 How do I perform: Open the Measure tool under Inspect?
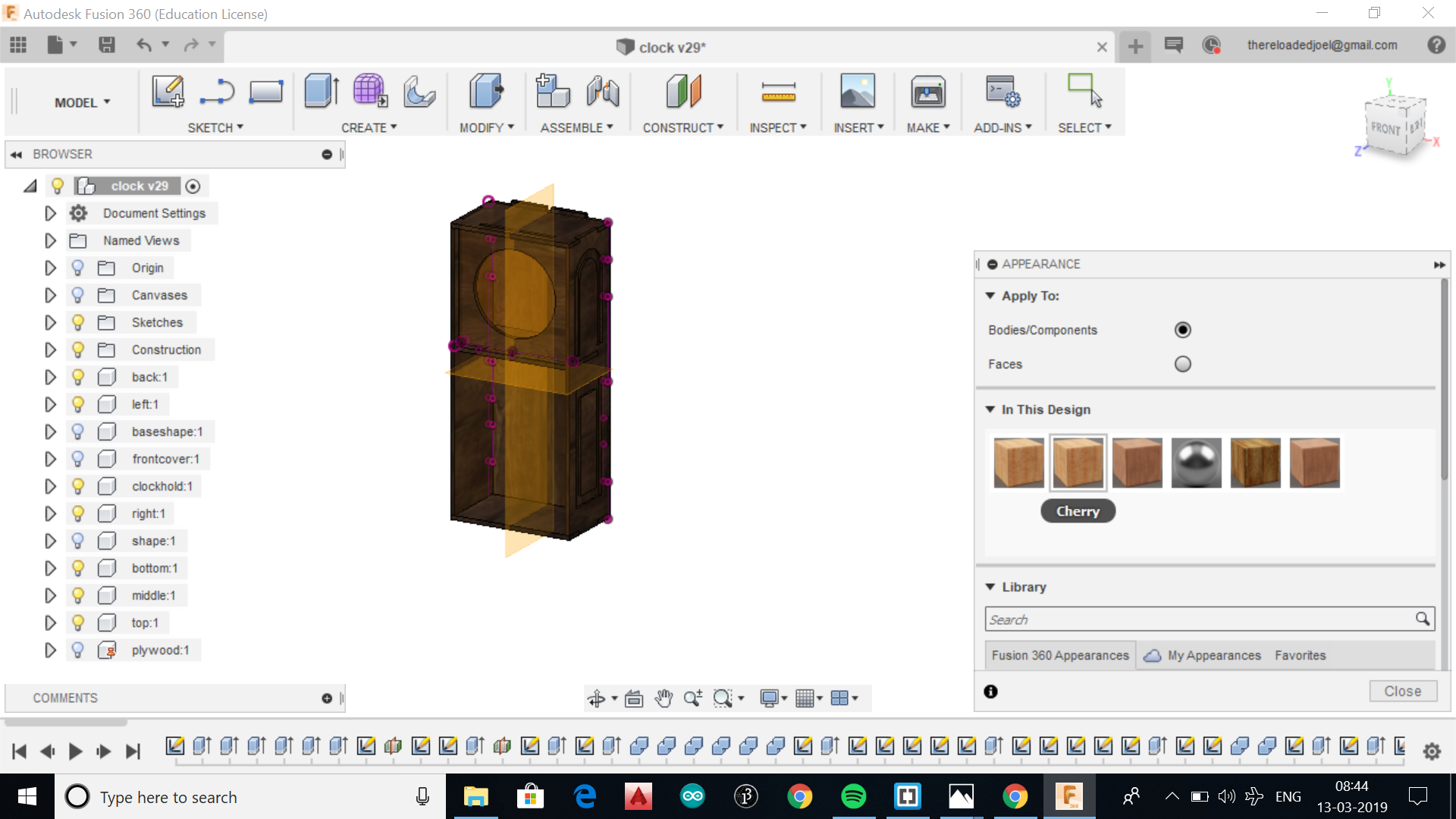(778, 93)
